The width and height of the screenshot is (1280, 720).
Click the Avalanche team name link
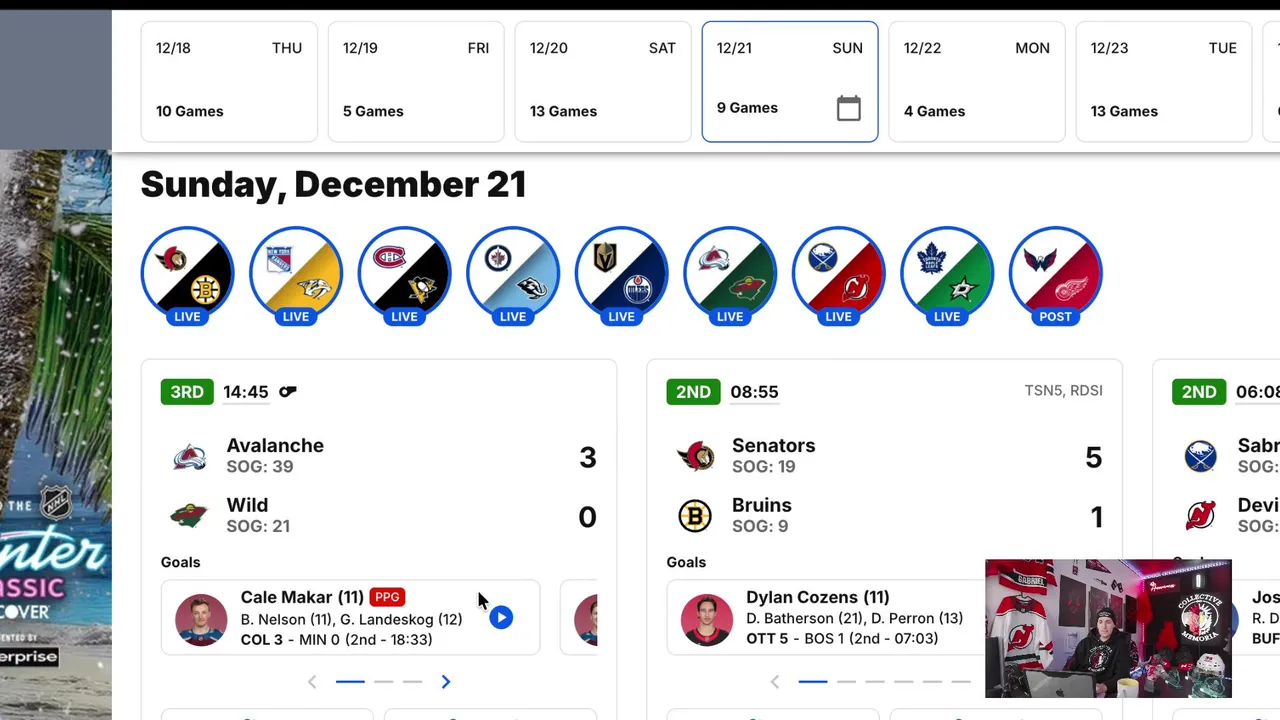(275, 446)
